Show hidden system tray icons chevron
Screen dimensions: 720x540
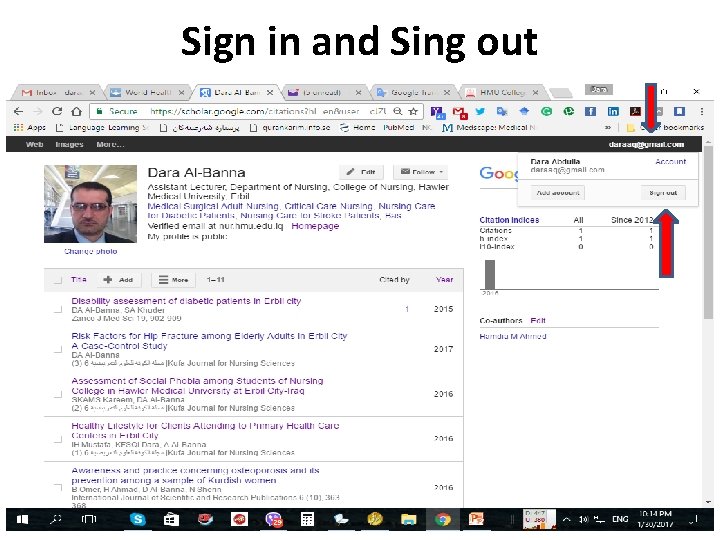click(x=566, y=519)
